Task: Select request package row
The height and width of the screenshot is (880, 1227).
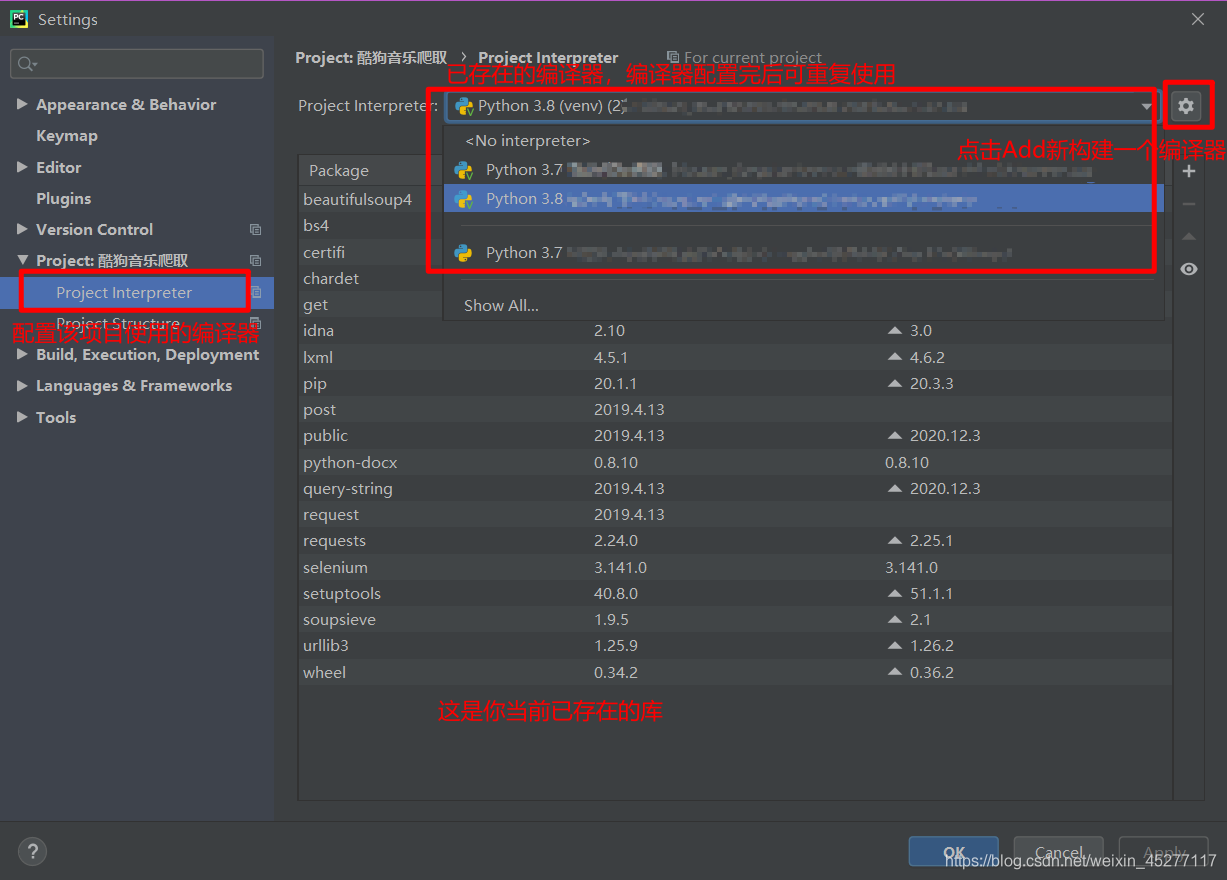Action: [735, 515]
